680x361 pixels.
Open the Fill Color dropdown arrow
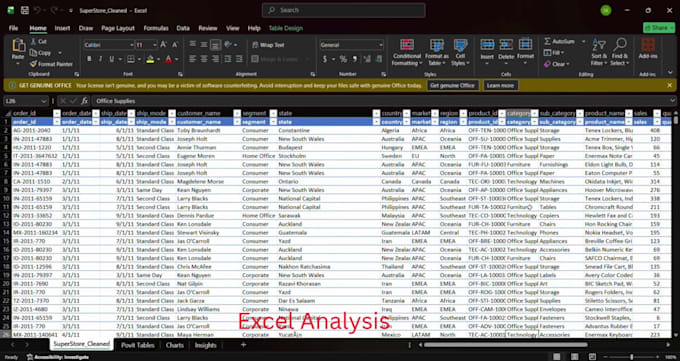pyautogui.click(x=158, y=59)
